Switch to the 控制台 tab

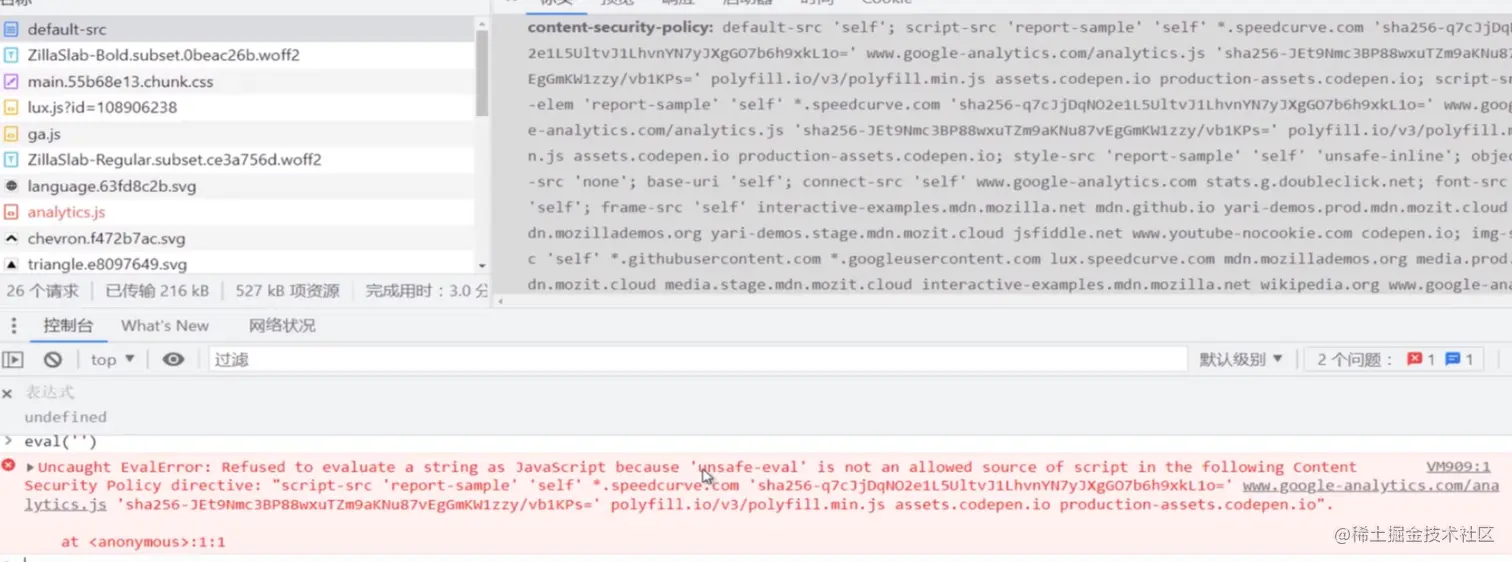pos(67,325)
